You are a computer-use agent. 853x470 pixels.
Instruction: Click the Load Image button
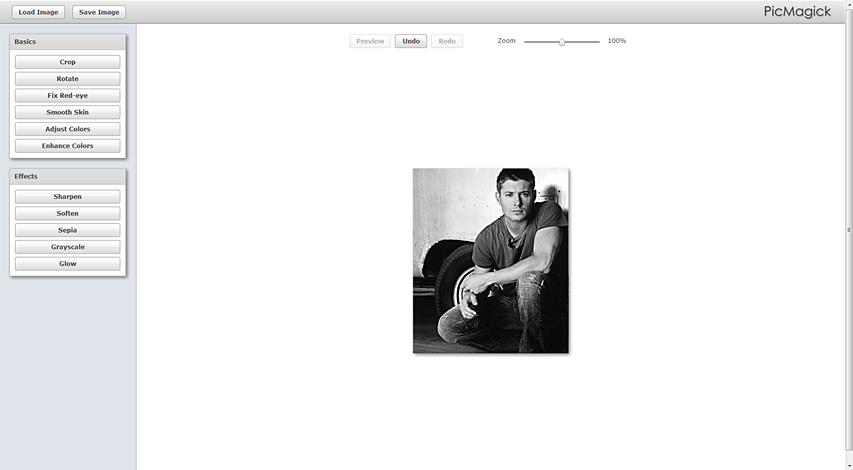click(38, 12)
